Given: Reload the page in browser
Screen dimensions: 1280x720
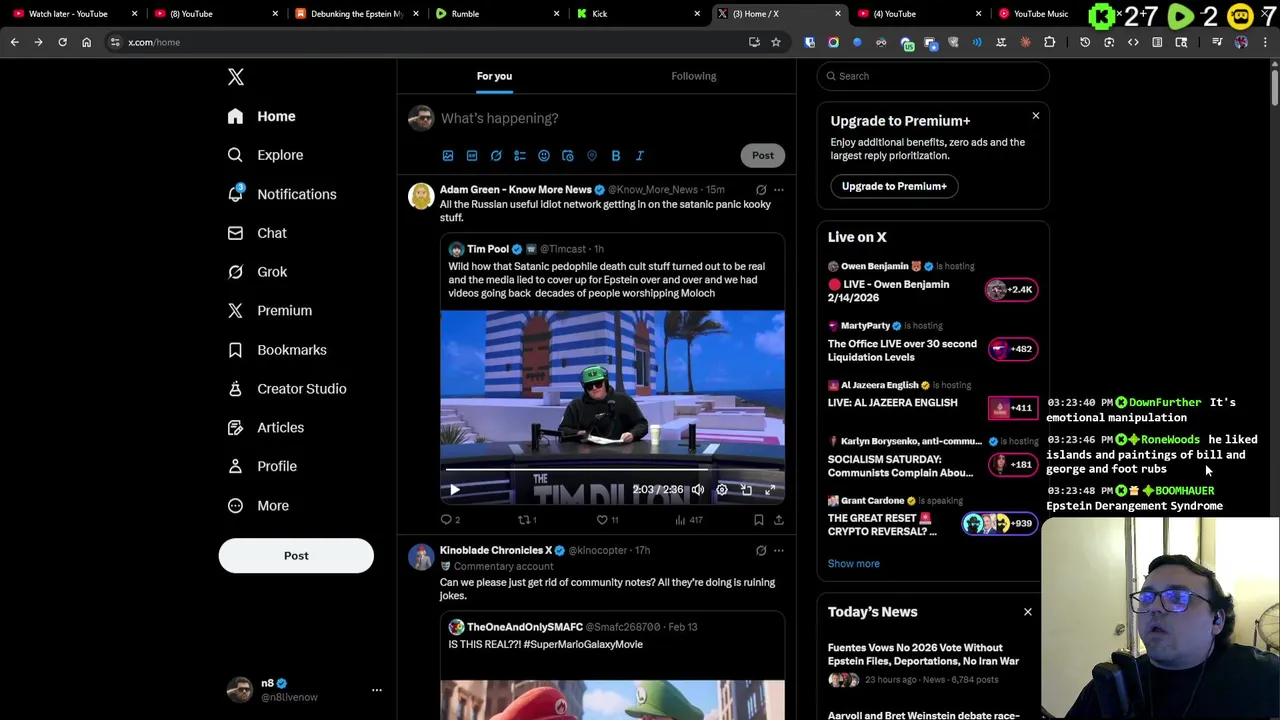Looking at the screenshot, I should pos(62,42).
